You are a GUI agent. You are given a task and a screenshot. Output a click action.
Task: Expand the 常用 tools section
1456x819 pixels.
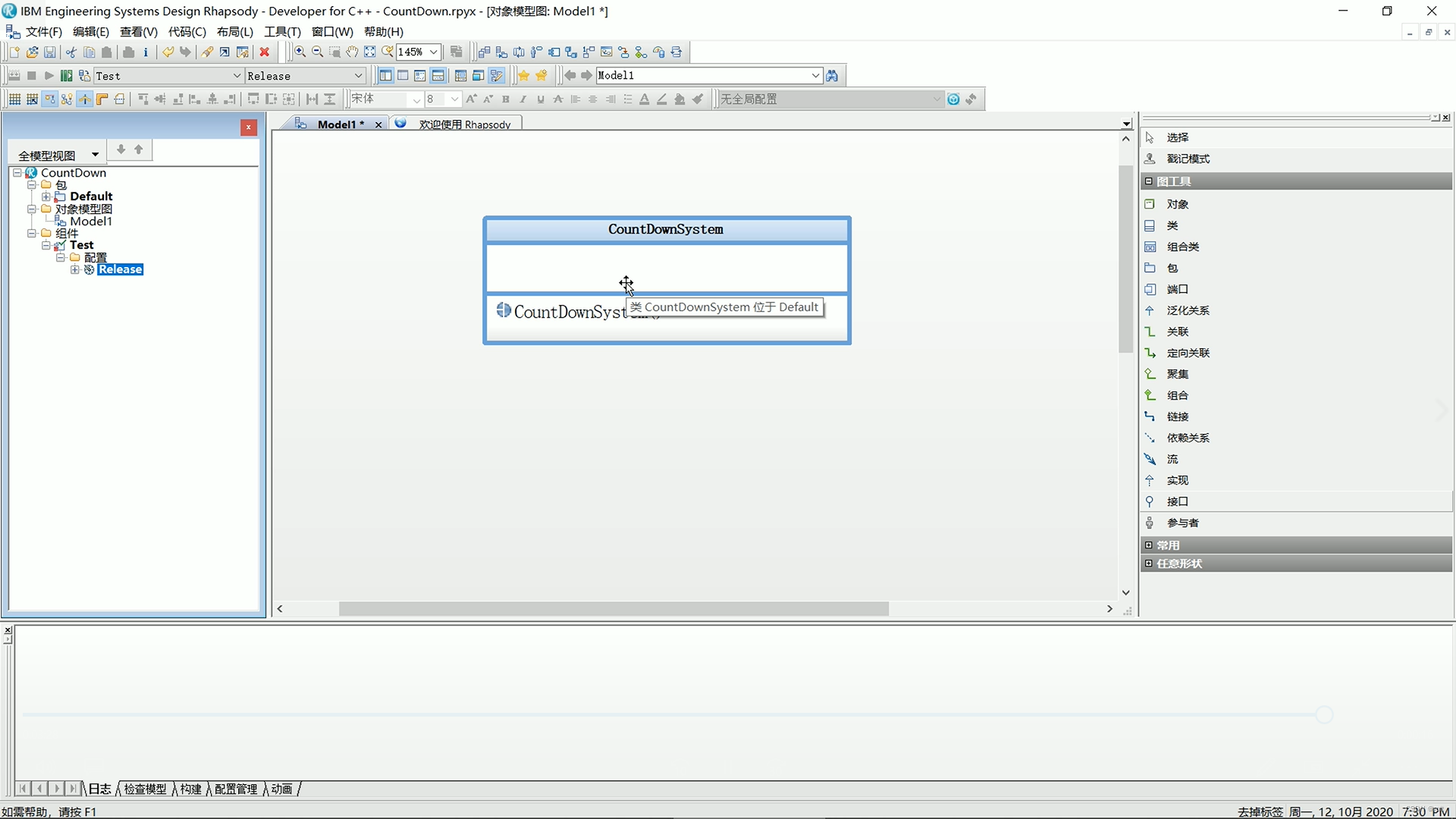click(x=1149, y=545)
